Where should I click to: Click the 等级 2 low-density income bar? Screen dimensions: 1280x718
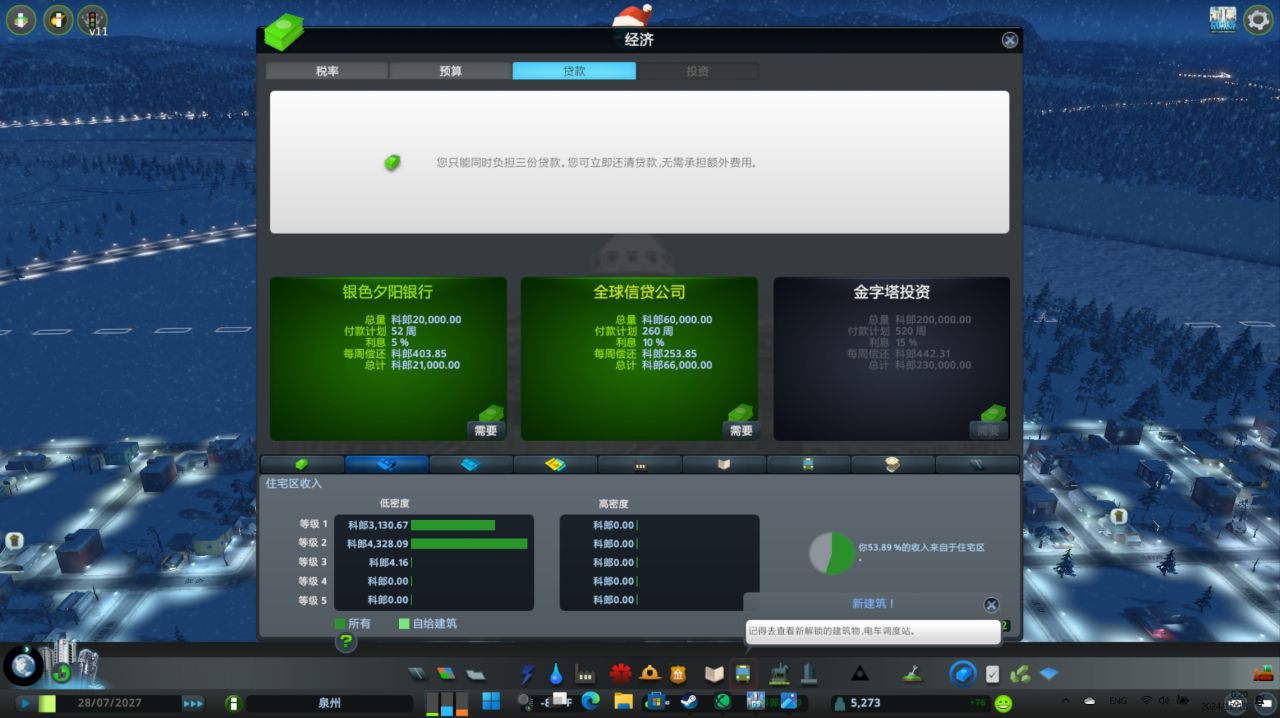click(x=469, y=544)
